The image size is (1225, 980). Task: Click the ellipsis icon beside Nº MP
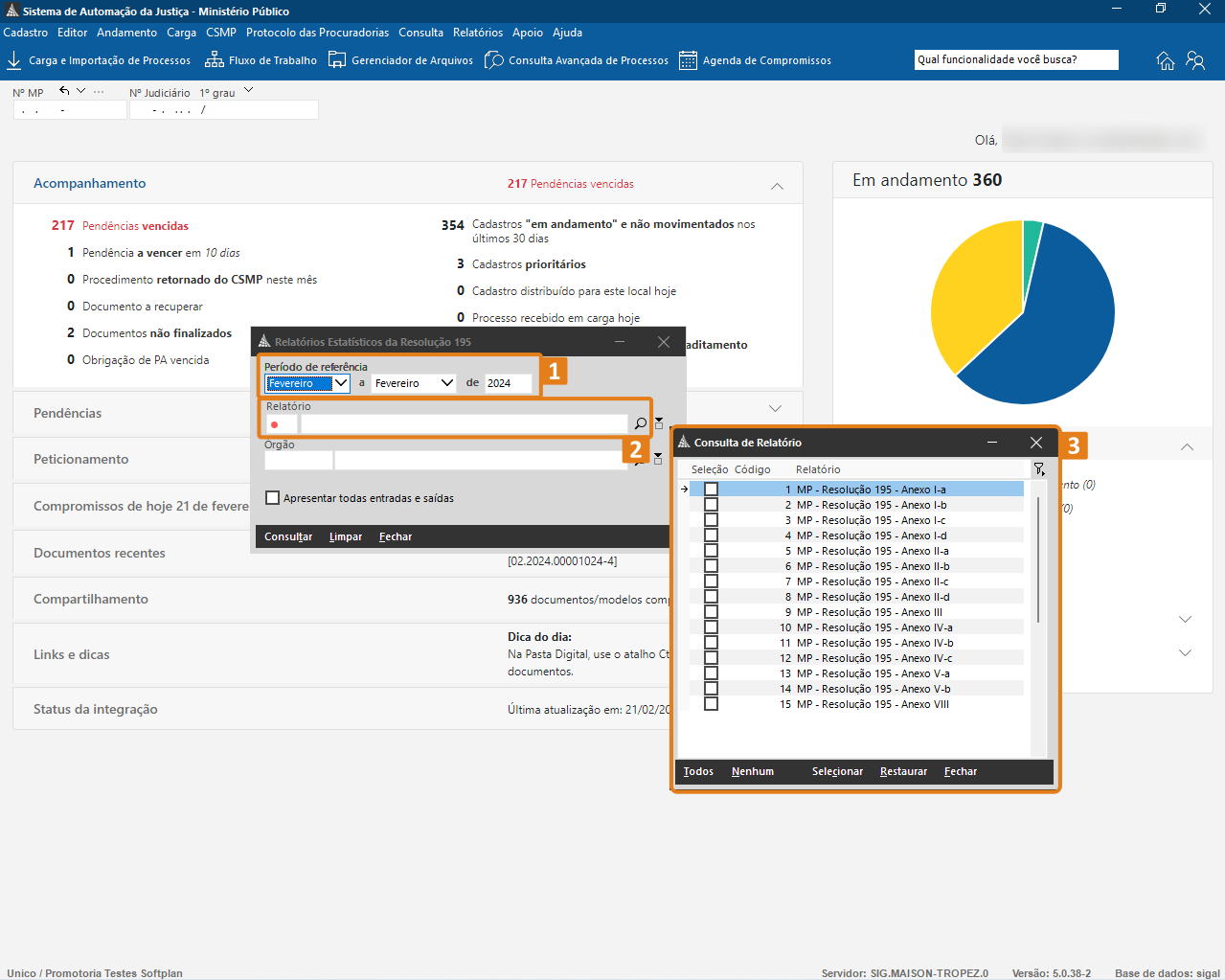point(99,92)
